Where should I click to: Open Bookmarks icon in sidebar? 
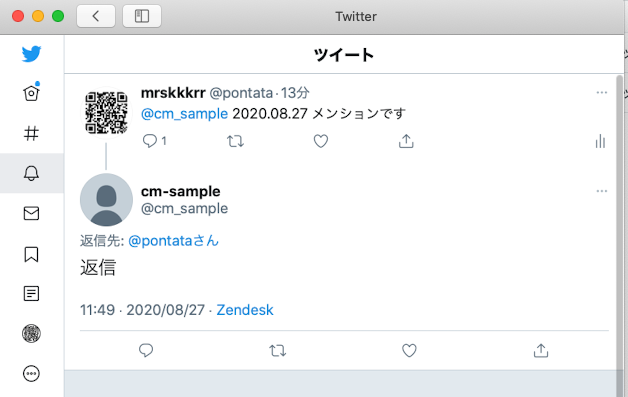(x=31, y=254)
